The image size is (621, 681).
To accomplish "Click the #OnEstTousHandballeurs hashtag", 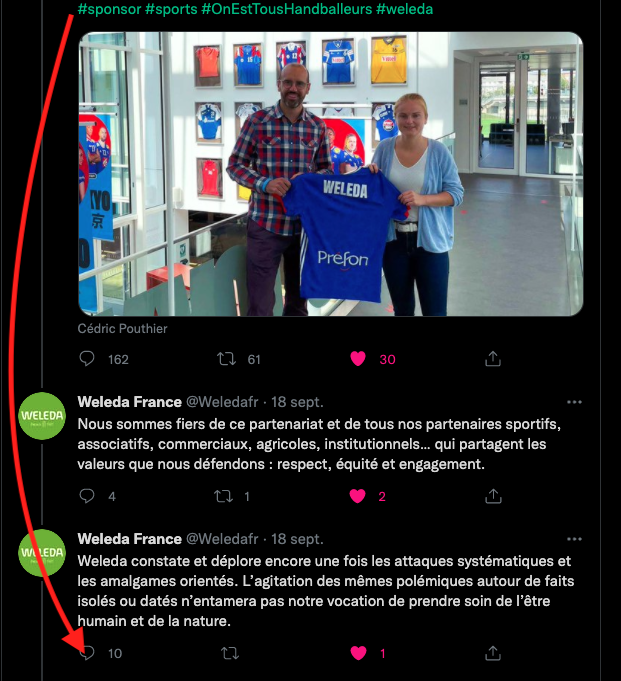I will (287, 9).
